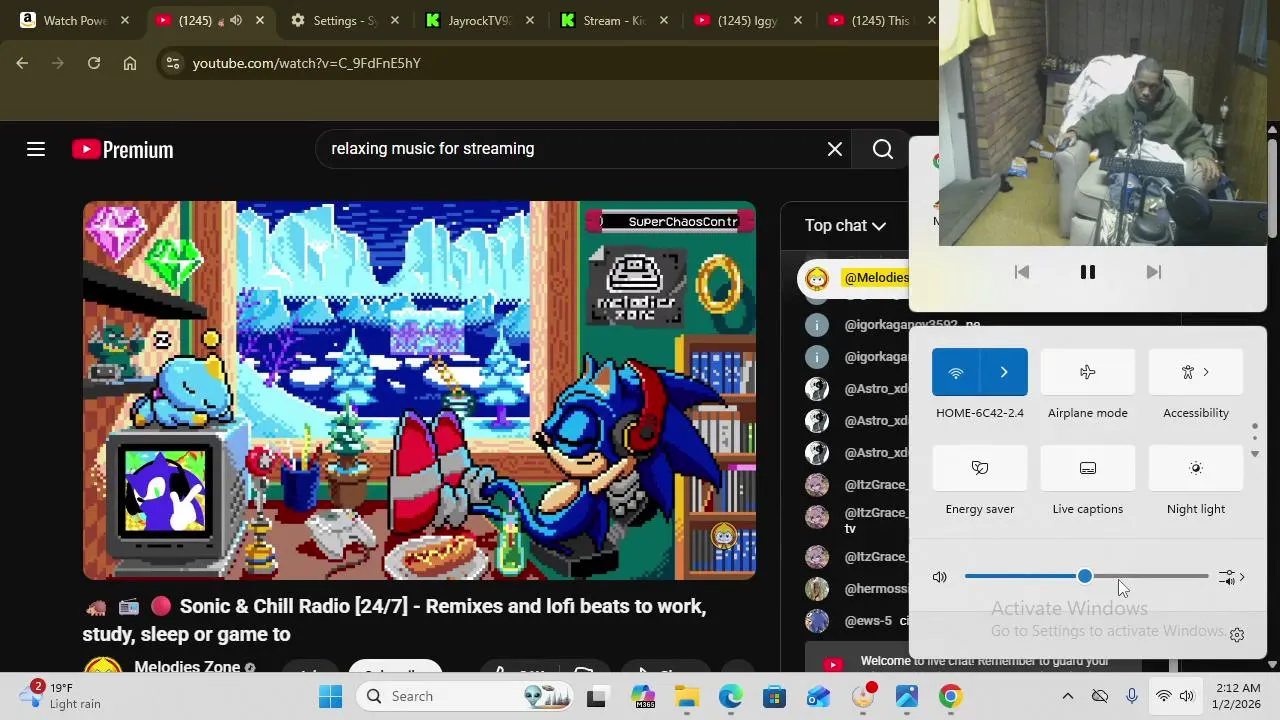Open the YouTube guide hamburger menu
The height and width of the screenshot is (720, 1280).
click(x=36, y=149)
